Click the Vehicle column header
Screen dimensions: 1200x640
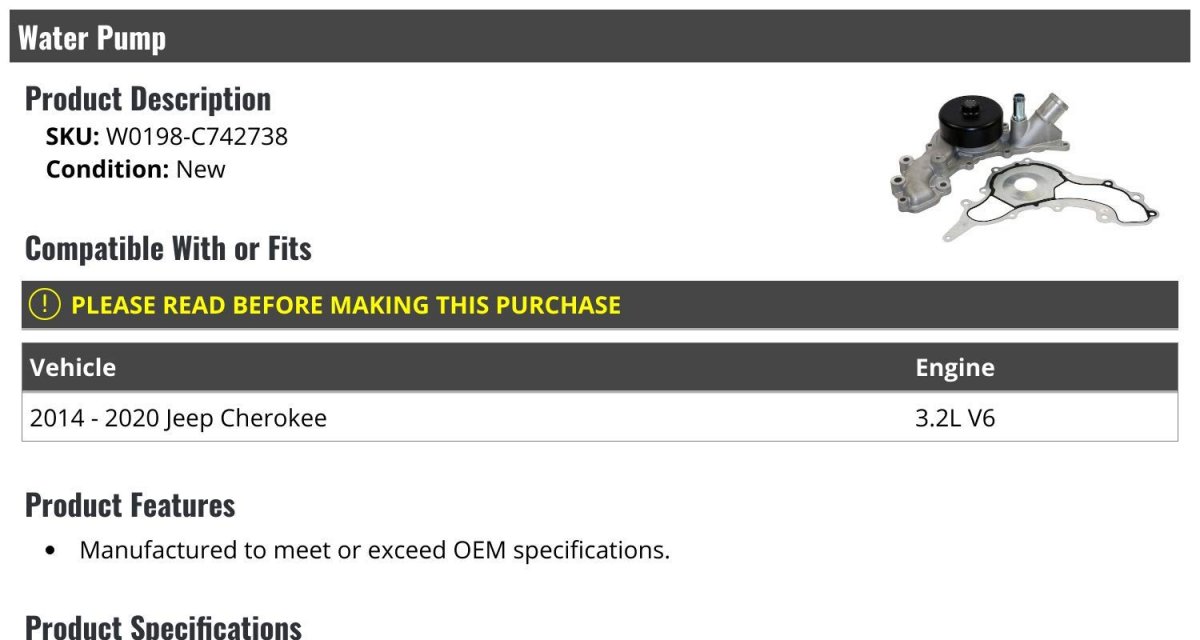tap(73, 368)
